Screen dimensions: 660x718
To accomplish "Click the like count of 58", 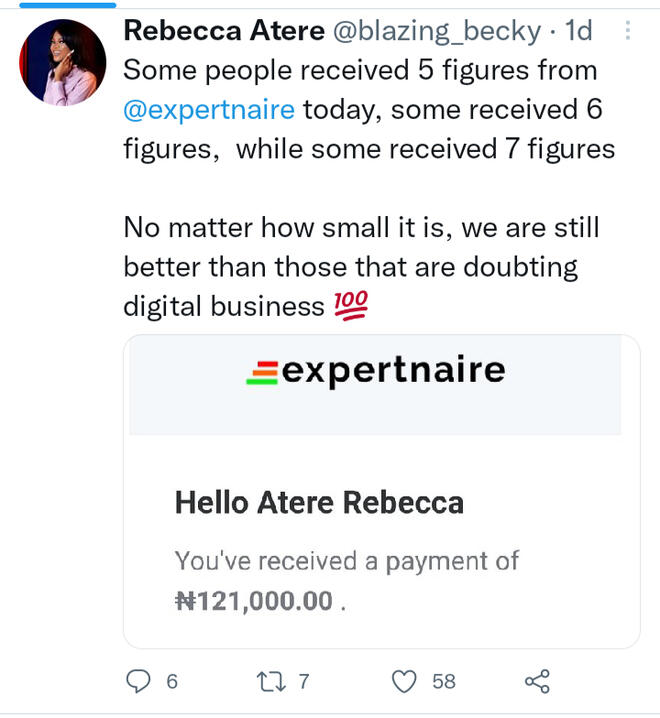I will click(444, 682).
